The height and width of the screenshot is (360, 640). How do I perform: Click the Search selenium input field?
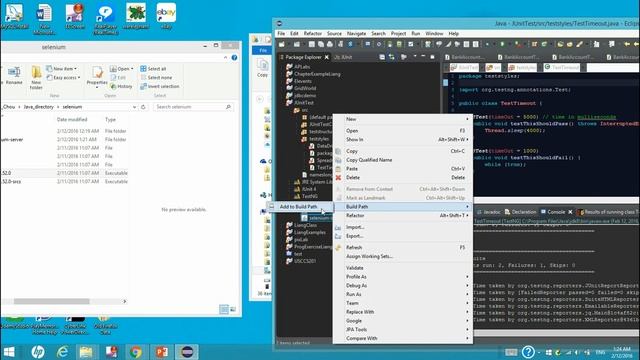pos(193,107)
